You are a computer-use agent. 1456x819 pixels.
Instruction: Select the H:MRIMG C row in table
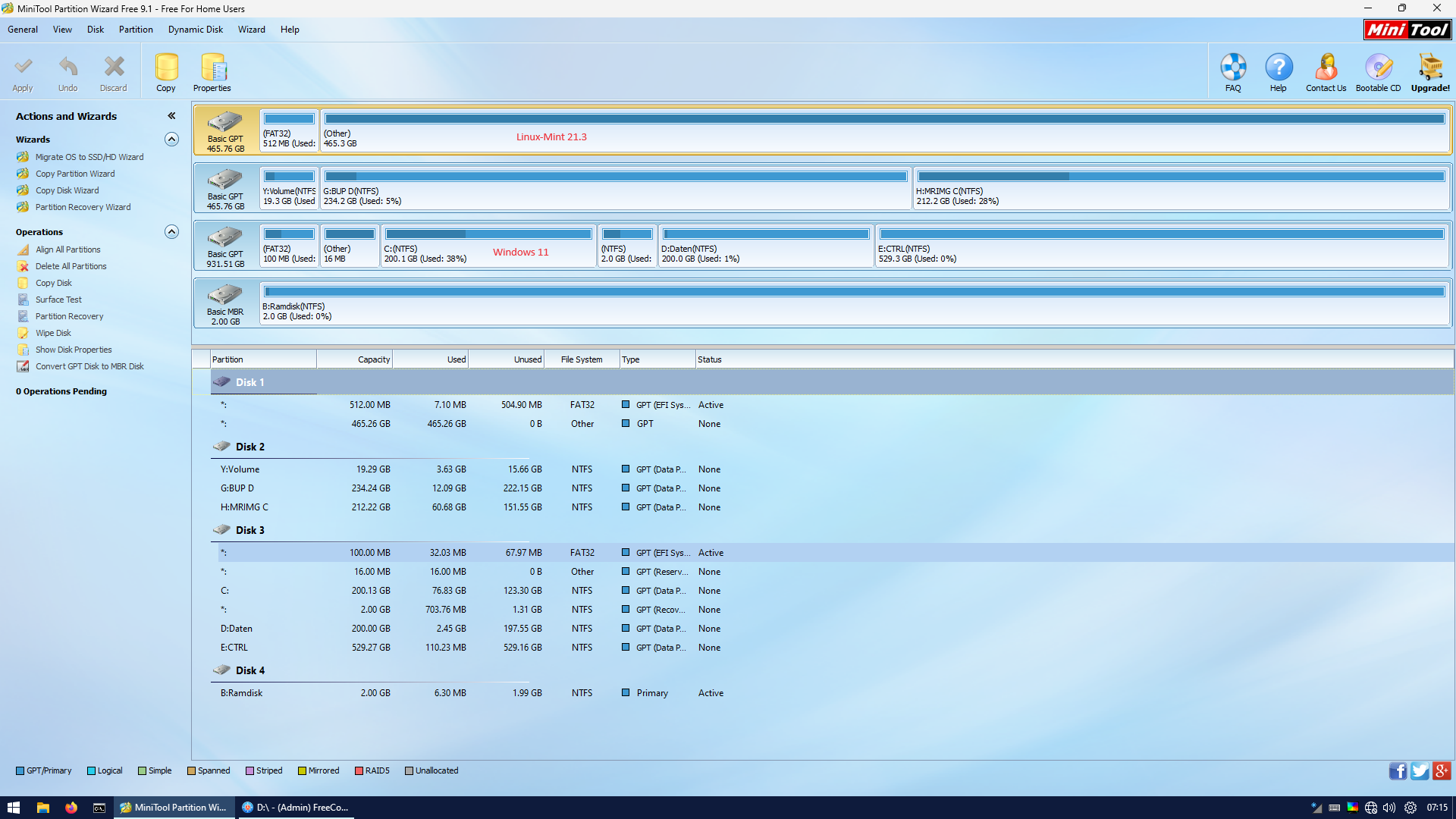pyautogui.click(x=244, y=507)
